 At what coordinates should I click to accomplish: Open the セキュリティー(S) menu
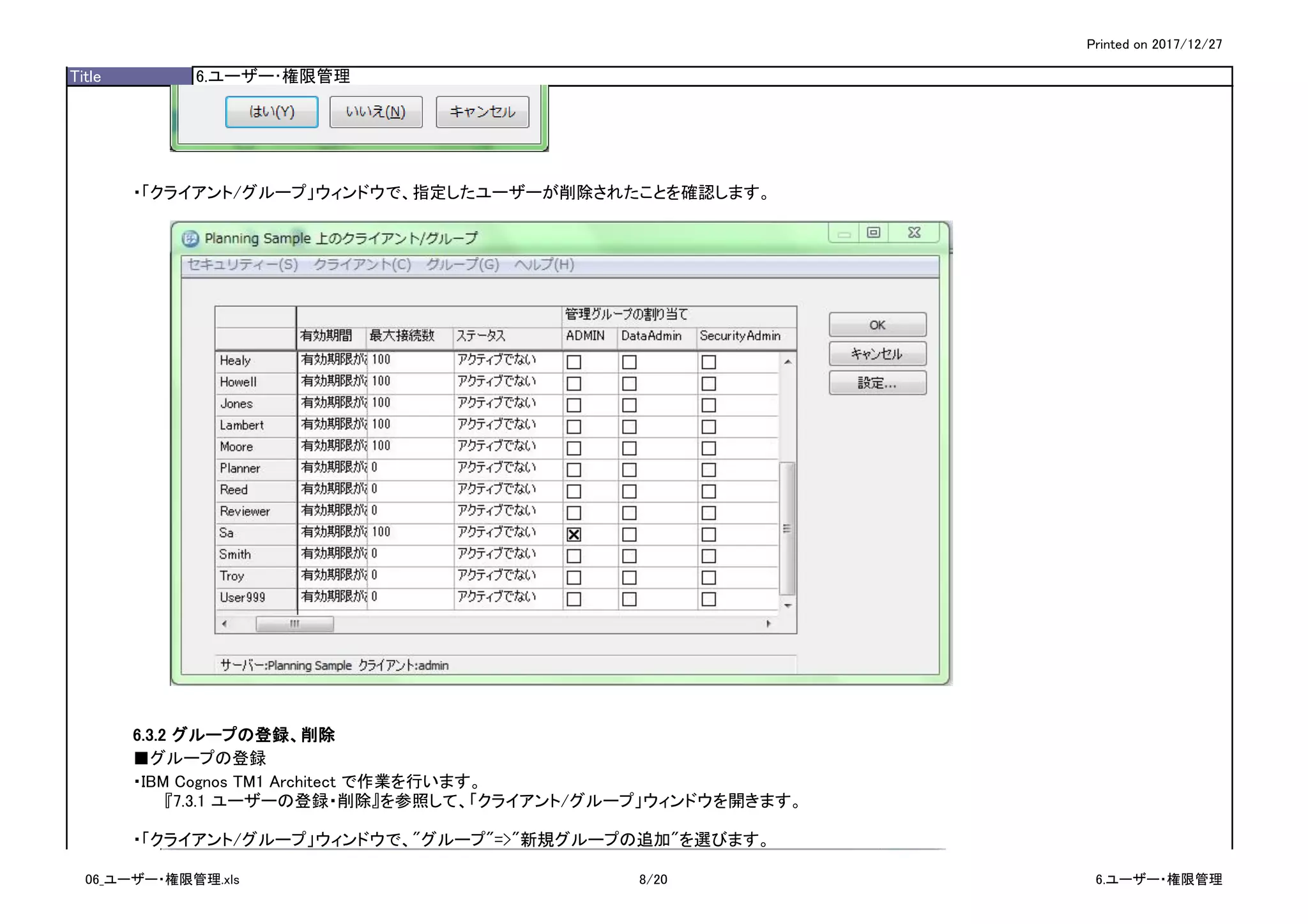pos(243,264)
